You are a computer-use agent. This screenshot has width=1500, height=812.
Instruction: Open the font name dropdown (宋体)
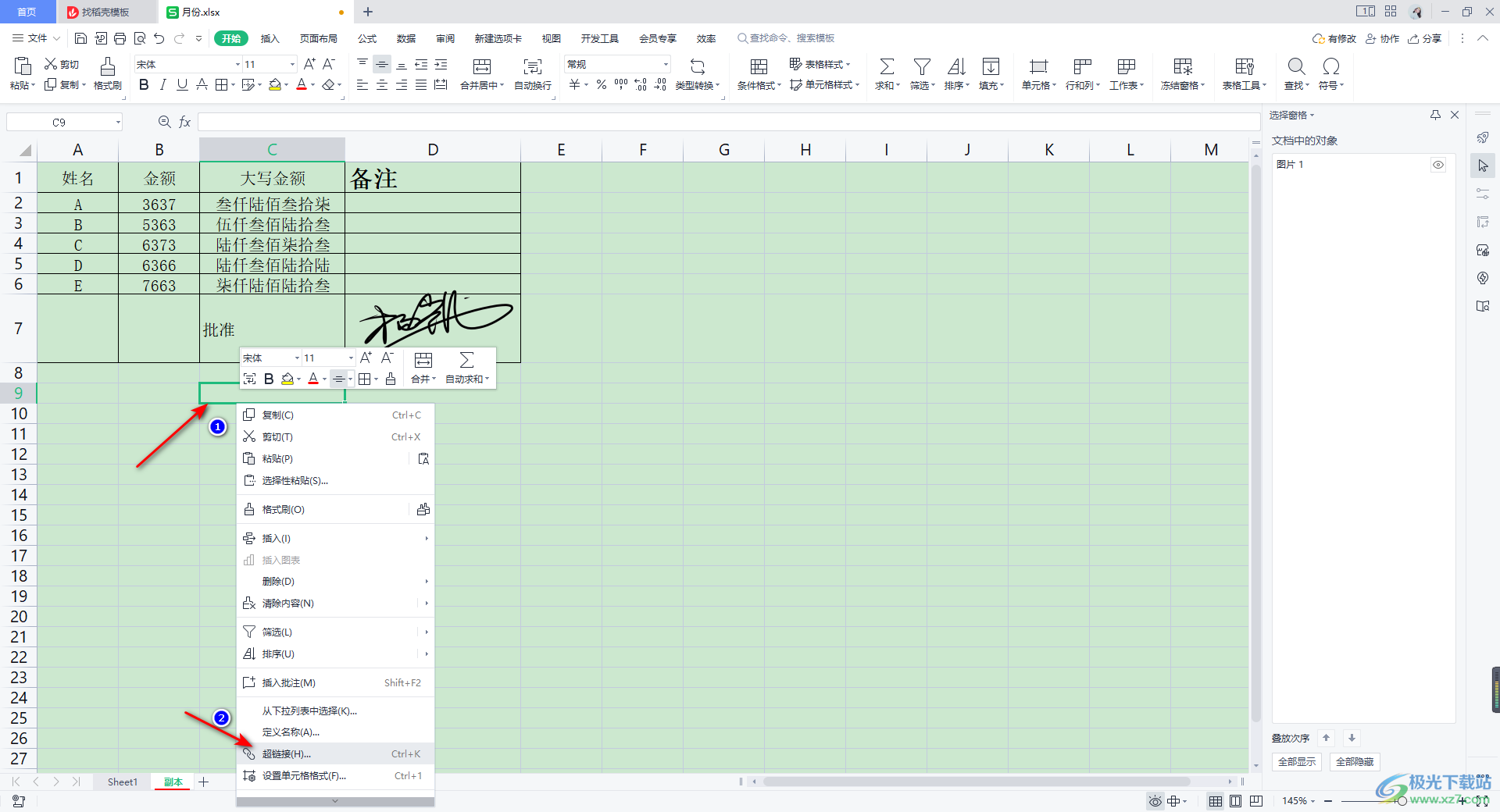(x=237, y=64)
